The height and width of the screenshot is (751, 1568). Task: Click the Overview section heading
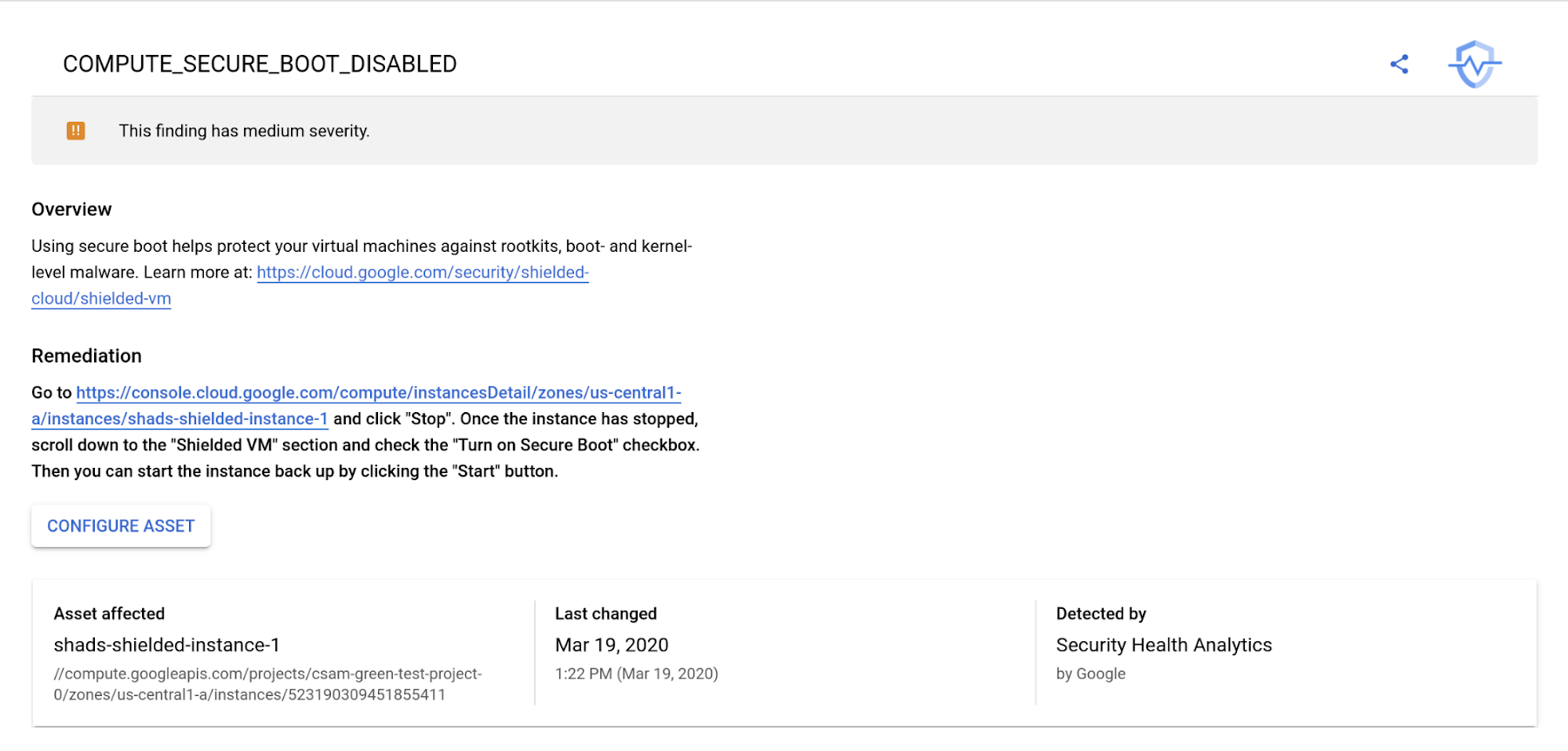[x=71, y=208]
